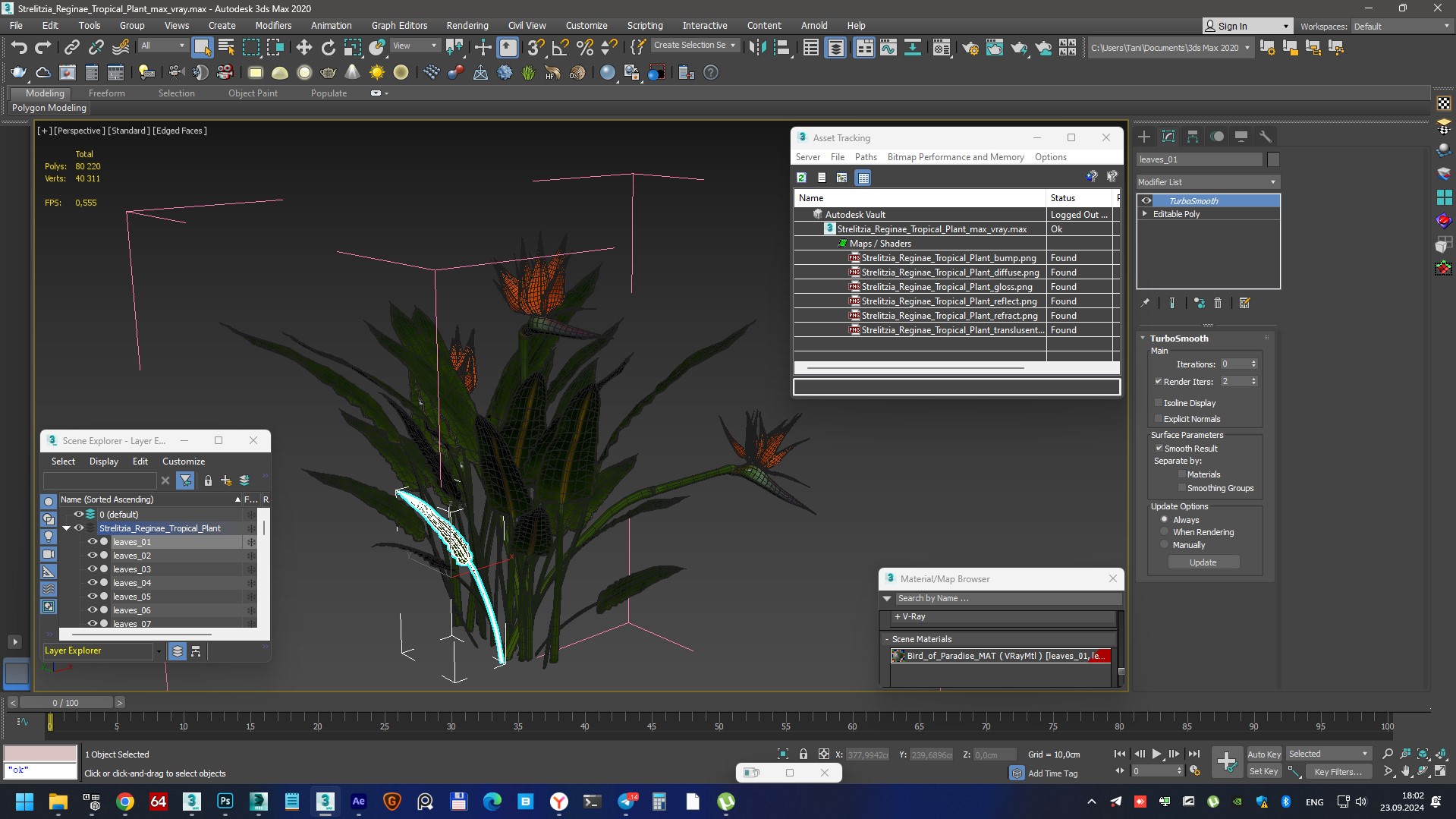Click the Auto Key button
Viewport: 1456px width, 819px height.
tap(1264, 754)
